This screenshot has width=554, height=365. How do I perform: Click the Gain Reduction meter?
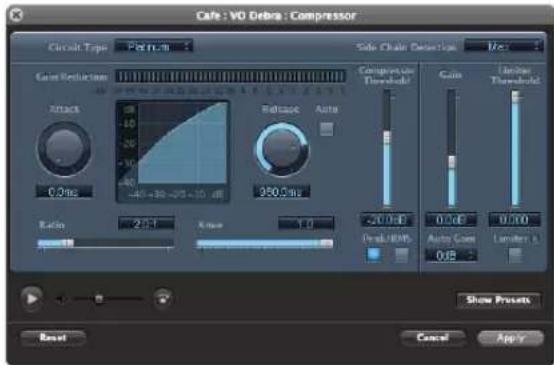230,76
